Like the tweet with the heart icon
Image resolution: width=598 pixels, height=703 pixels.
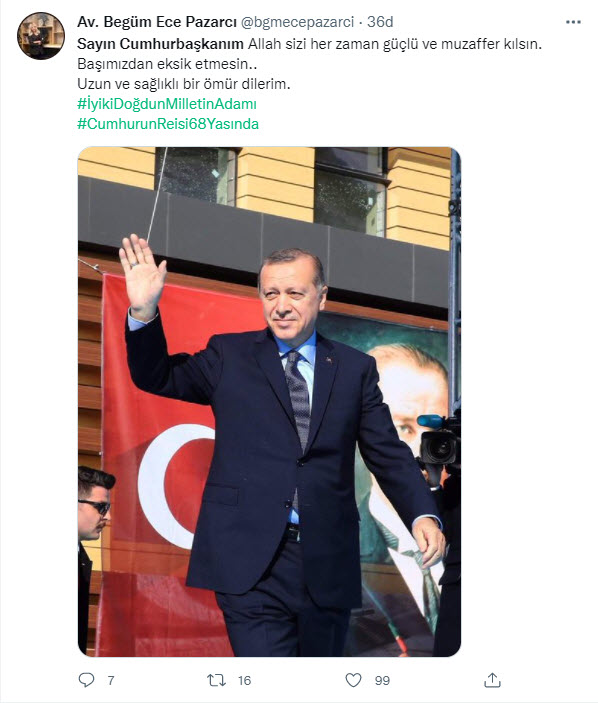click(x=353, y=680)
